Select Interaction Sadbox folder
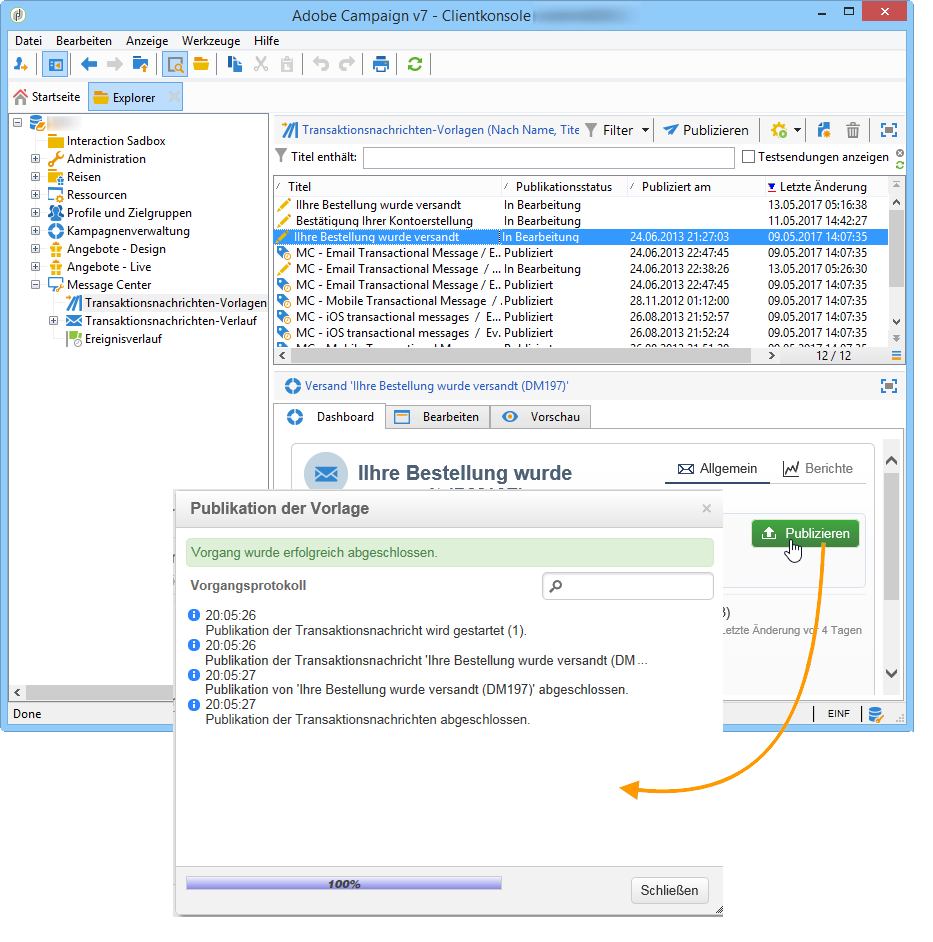The width and height of the screenshot is (933, 942). pyautogui.click(x=116, y=141)
